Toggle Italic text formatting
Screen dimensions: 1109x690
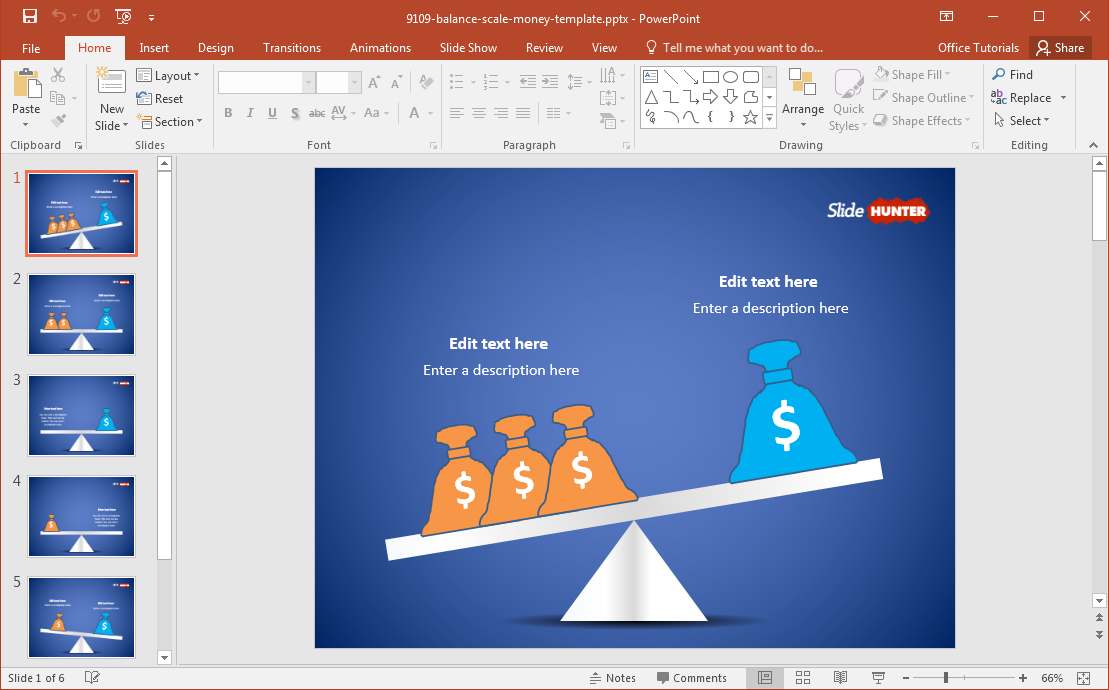(x=250, y=113)
